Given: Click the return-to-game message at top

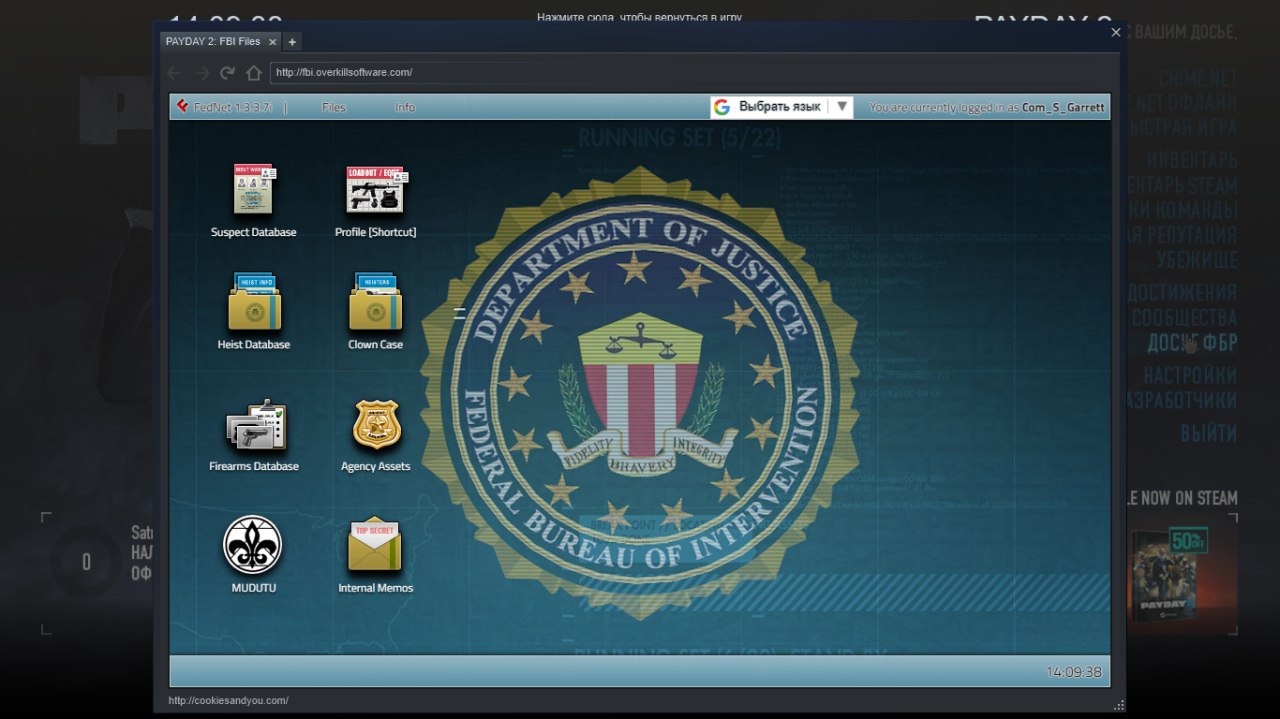Looking at the screenshot, I should click(639, 18).
